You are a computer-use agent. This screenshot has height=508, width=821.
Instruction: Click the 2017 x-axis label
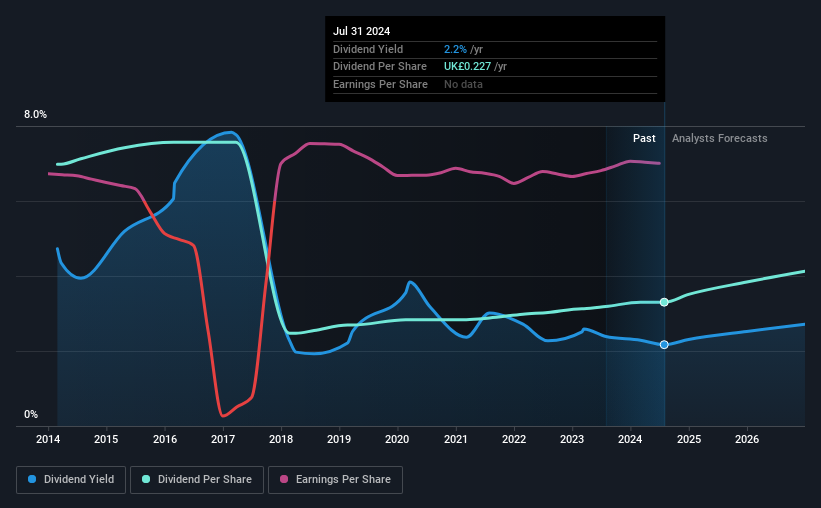[x=223, y=439]
